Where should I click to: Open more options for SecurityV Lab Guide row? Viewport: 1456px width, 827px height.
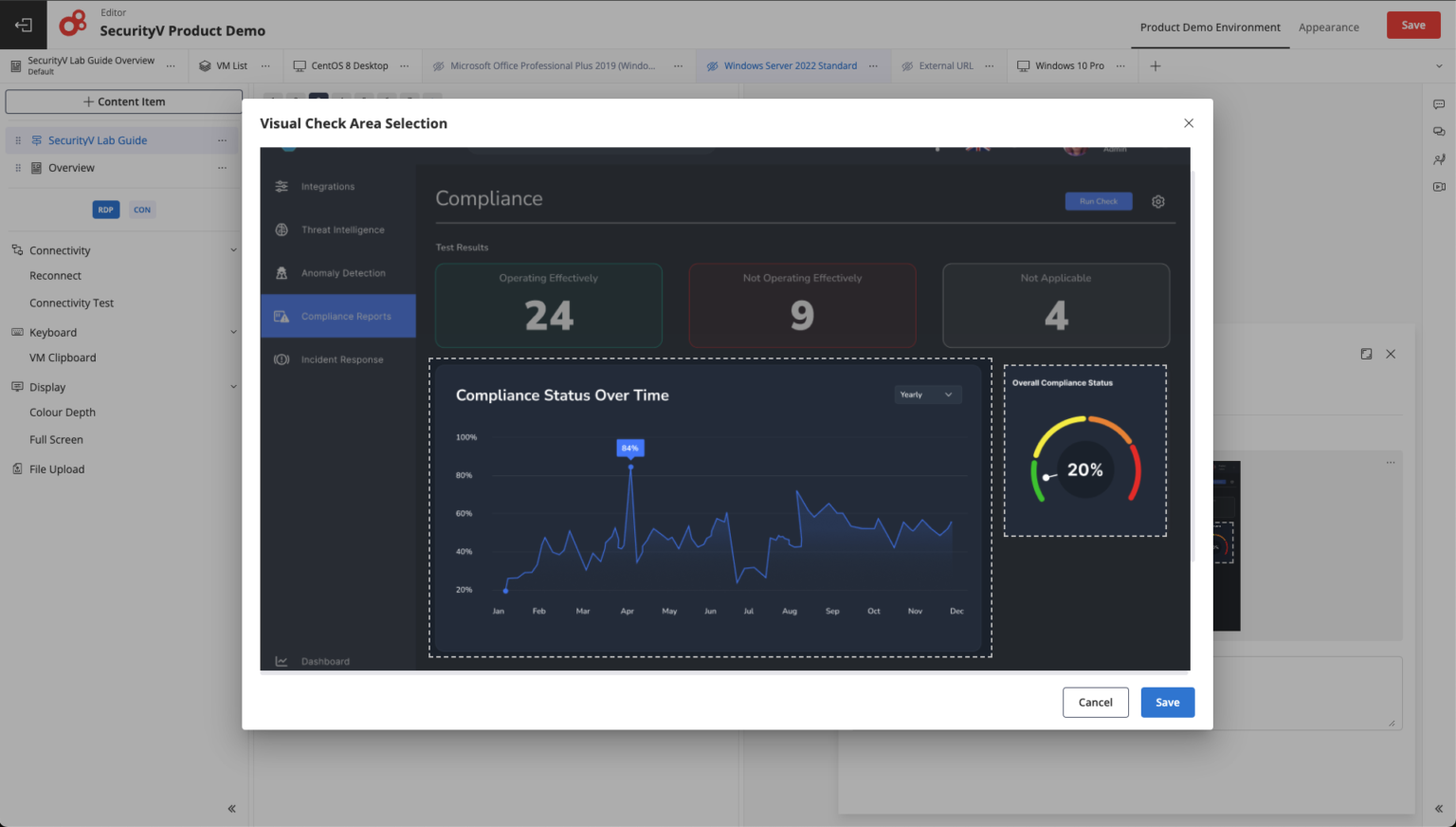coord(223,140)
